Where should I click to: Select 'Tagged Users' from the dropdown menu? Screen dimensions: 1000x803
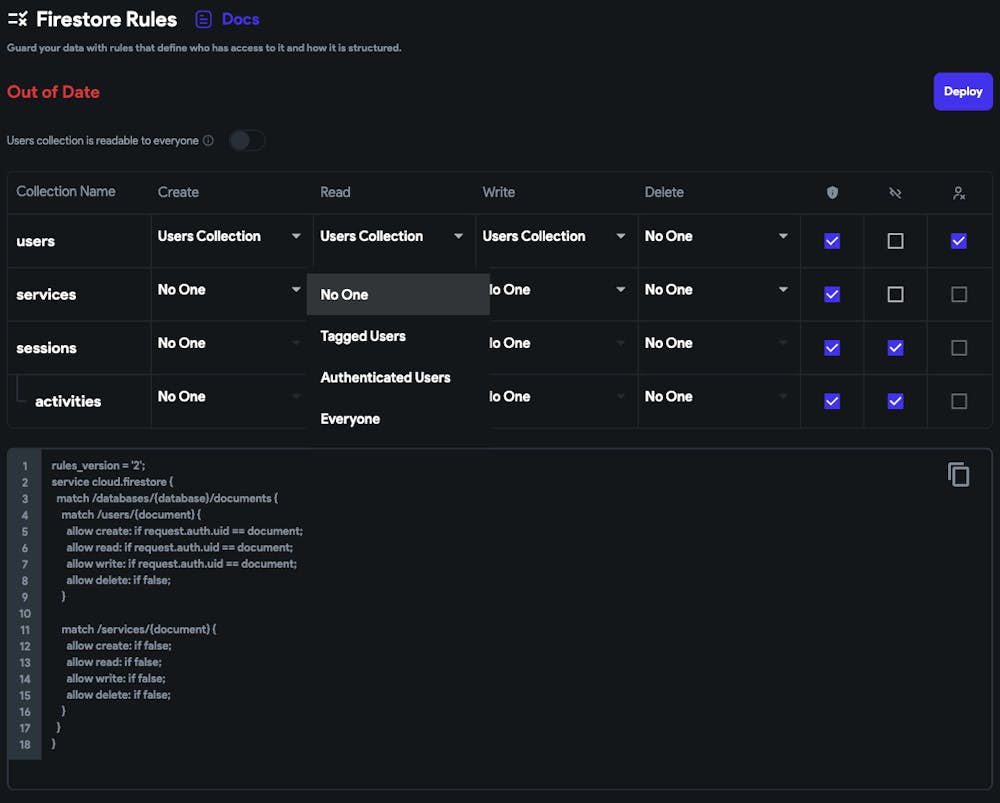363,336
